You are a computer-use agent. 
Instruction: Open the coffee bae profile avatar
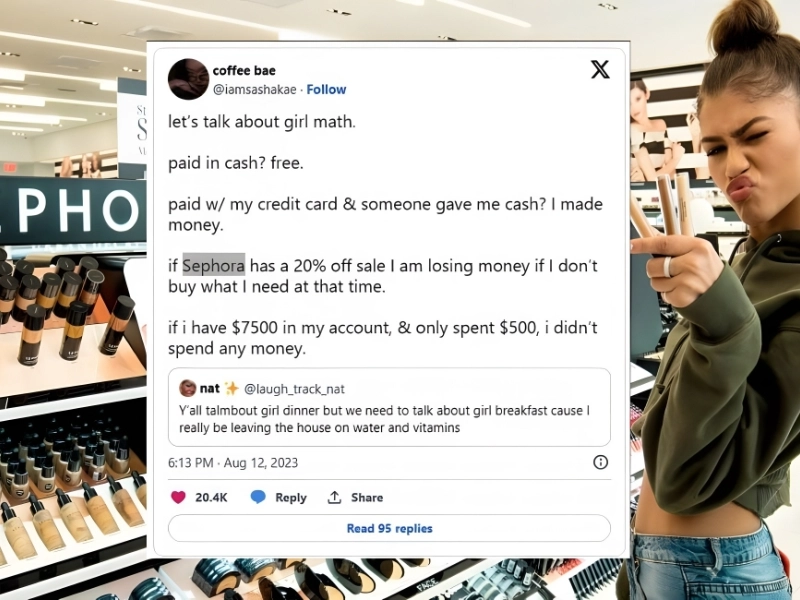point(188,79)
